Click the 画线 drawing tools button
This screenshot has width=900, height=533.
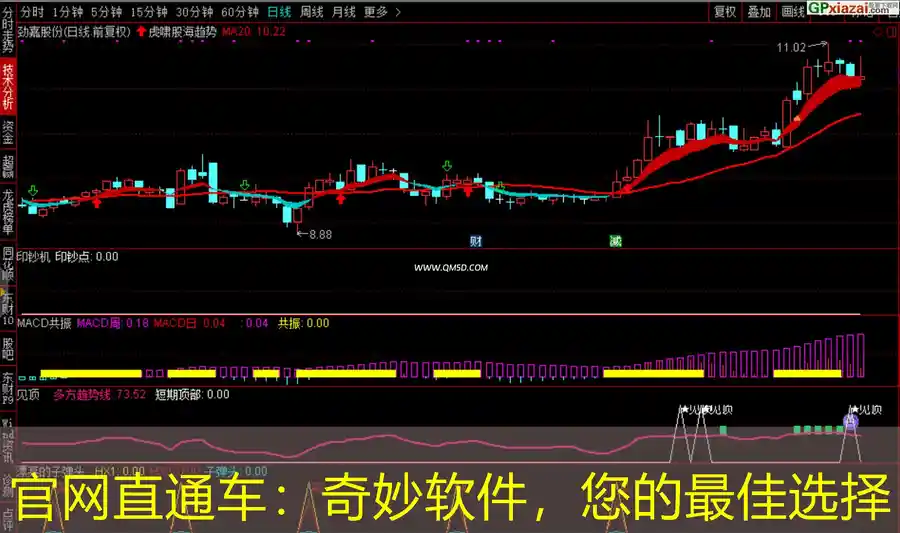pyautogui.click(x=793, y=11)
